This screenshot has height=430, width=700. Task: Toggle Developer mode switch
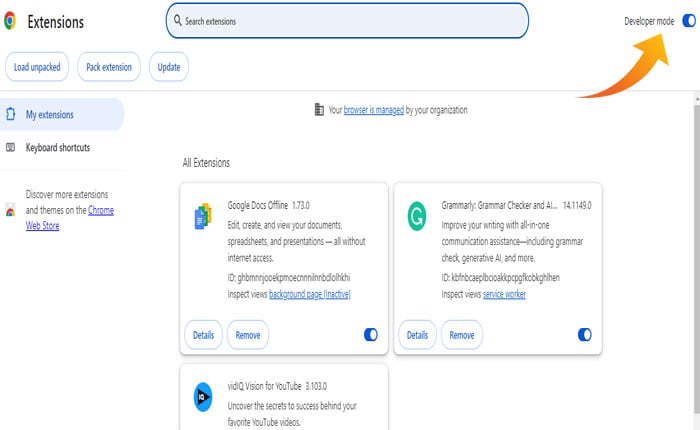[x=688, y=20]
